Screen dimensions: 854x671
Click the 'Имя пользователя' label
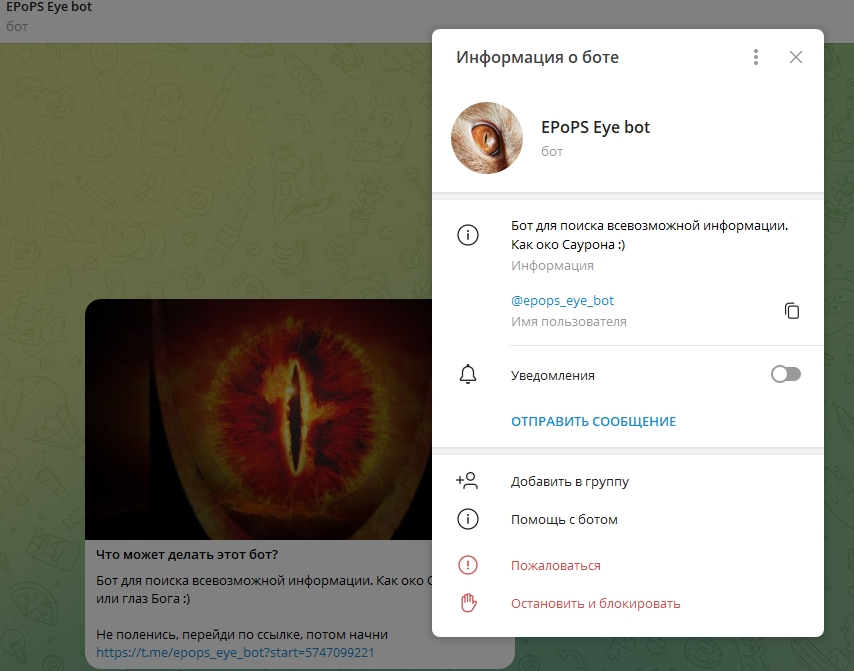(569, 322)
